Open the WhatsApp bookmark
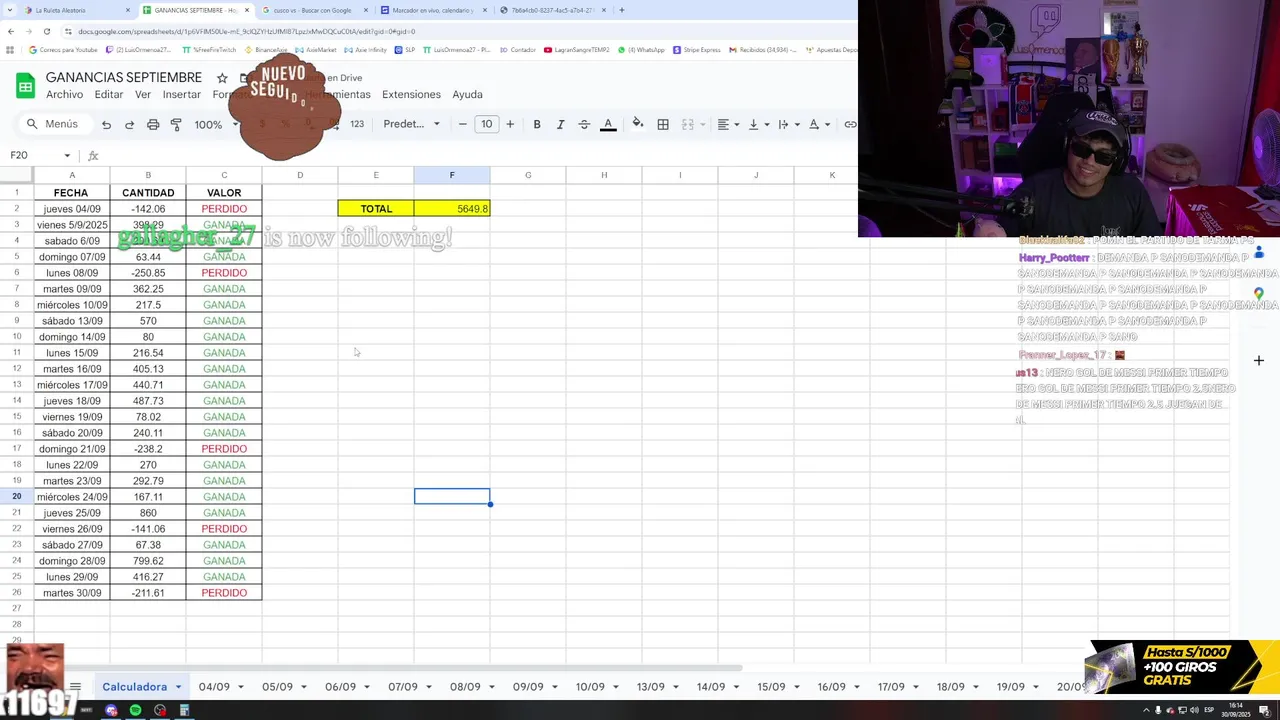 (x=642, y=50)
